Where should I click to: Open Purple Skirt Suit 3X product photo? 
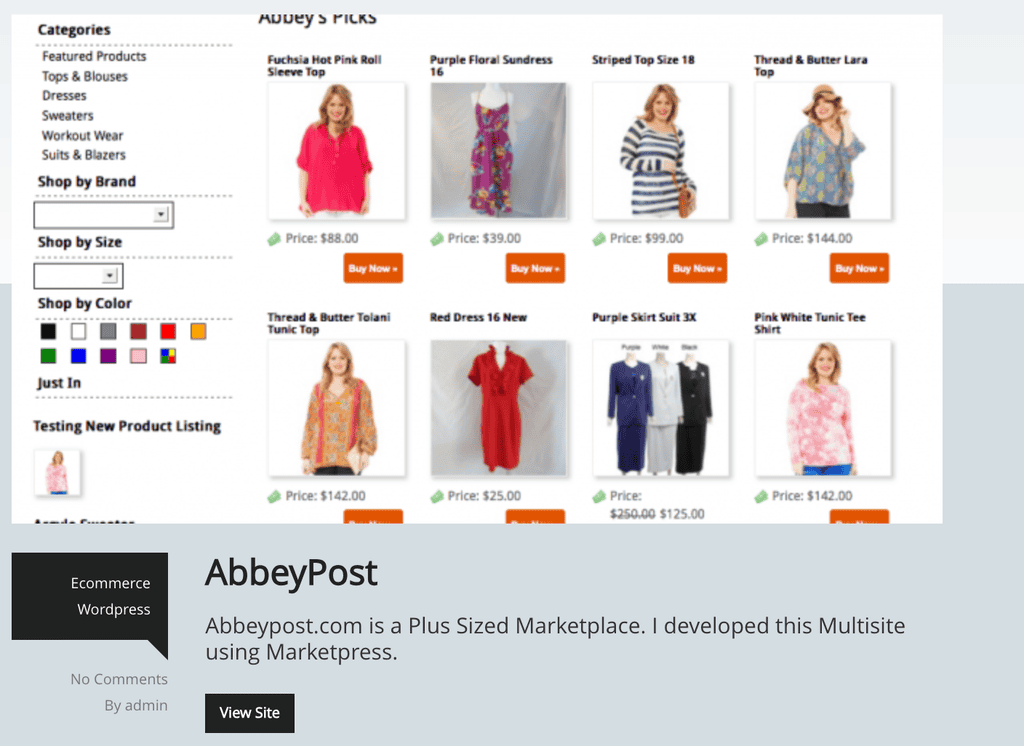point(660,408)
